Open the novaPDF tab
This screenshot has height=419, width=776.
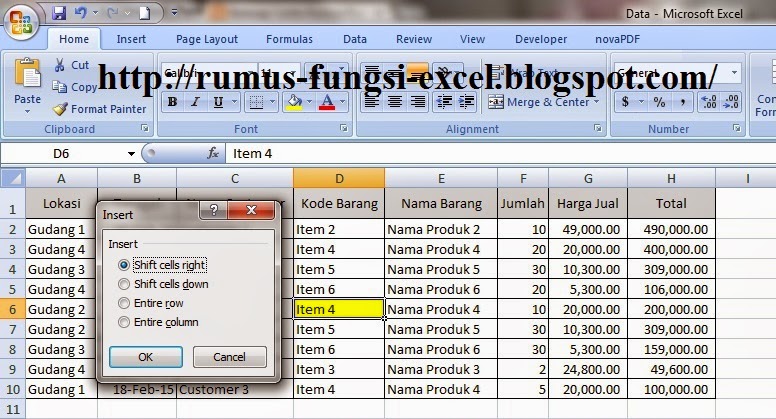click(x=618, y=39)
